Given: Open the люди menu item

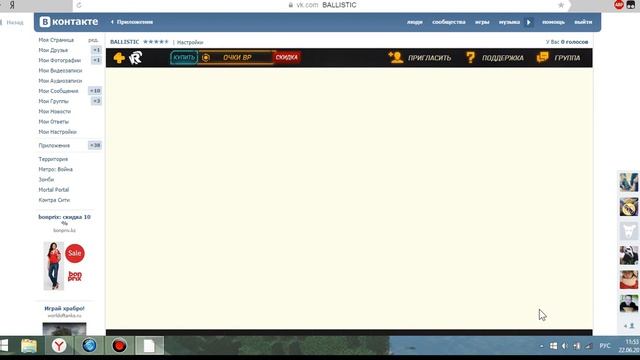Looking at the screenshot, I should coord(415,22).
